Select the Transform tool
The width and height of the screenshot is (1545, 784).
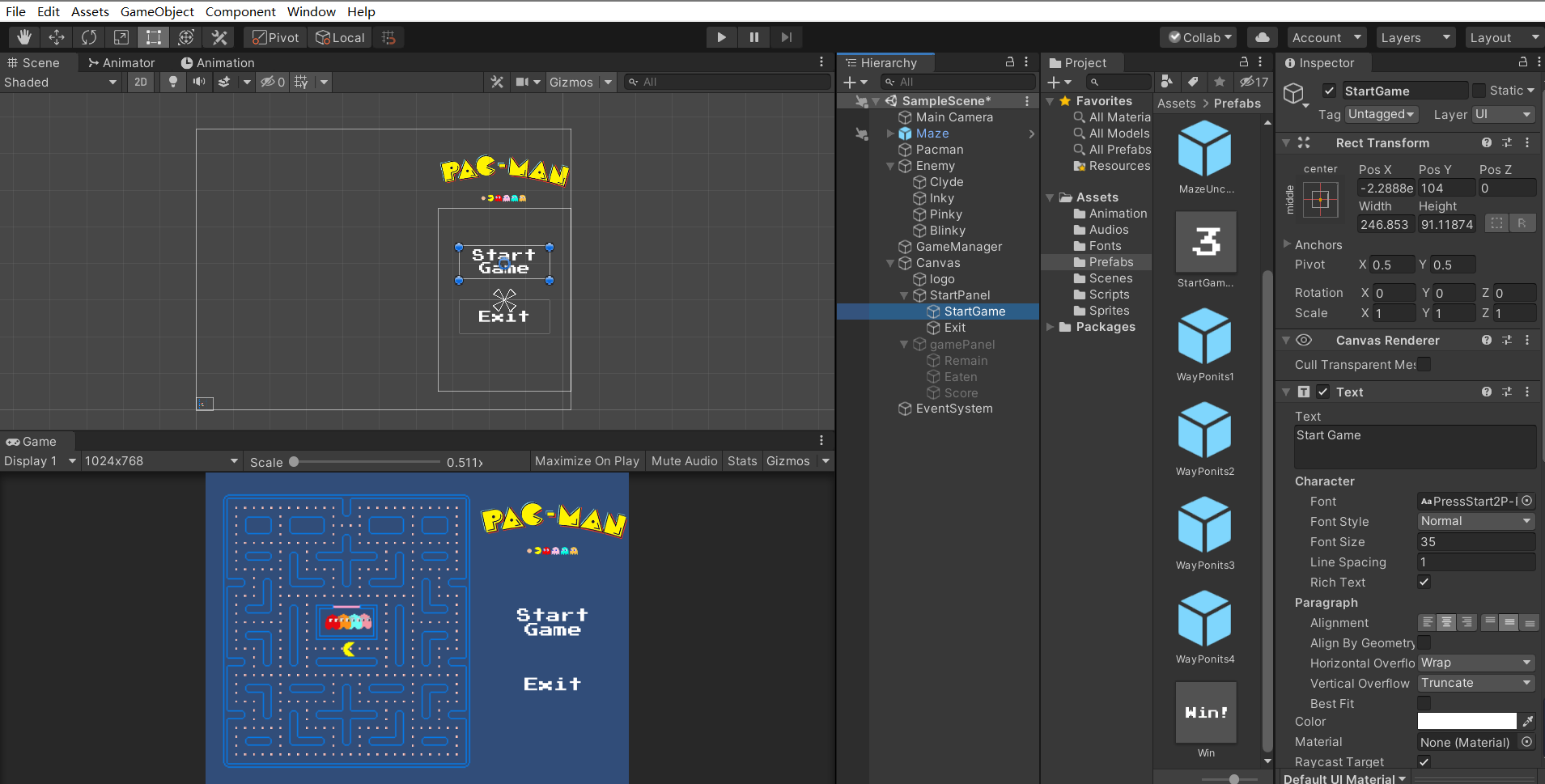click(186, 37)
